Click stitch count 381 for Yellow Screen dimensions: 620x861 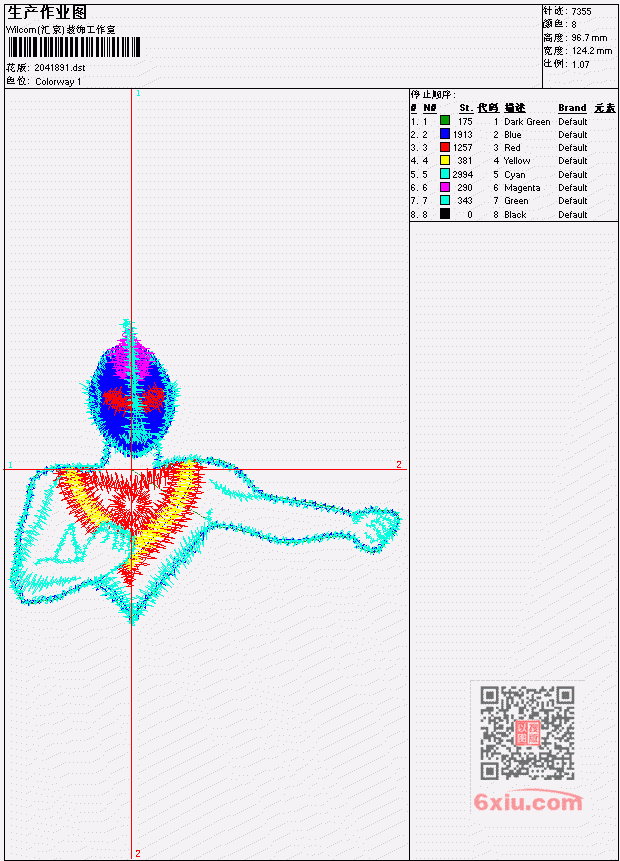(465, 161)
